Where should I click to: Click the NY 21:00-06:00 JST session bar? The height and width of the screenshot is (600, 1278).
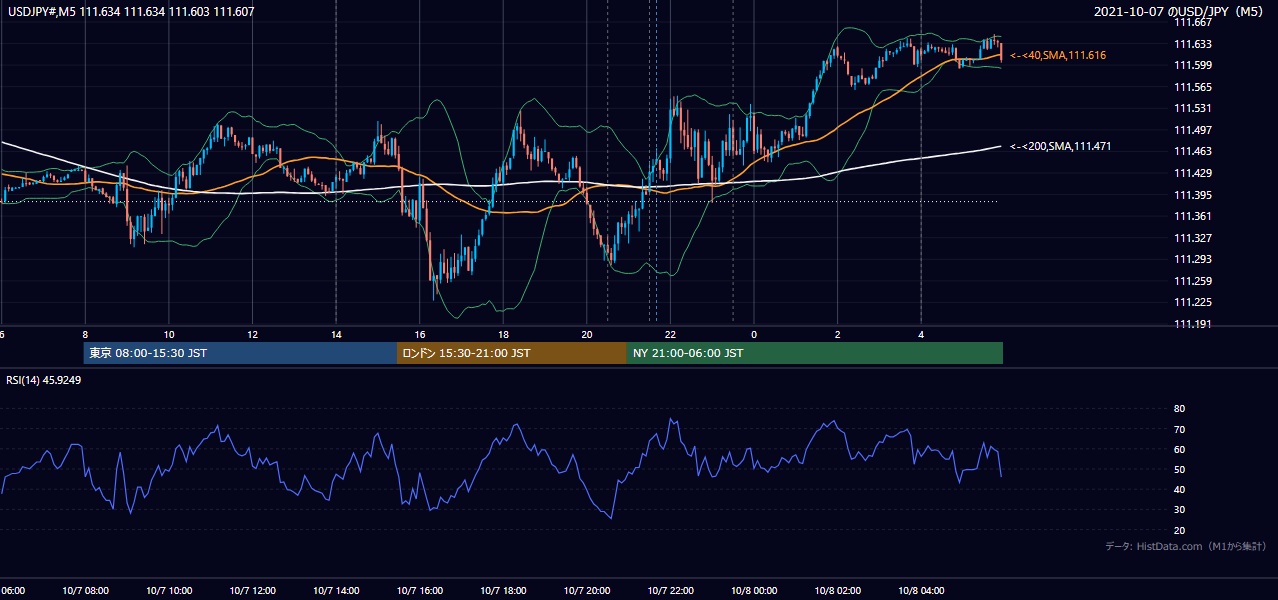(x=815, y=353)
